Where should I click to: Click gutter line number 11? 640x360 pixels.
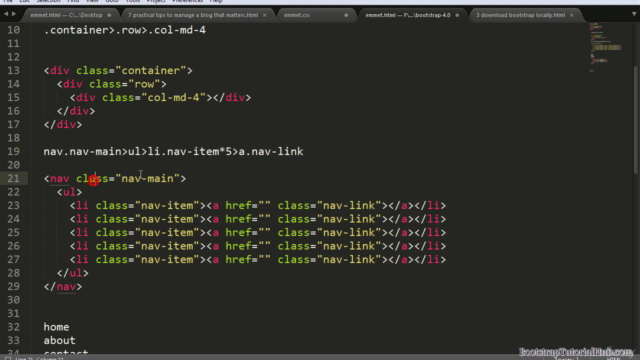[13, 44]
